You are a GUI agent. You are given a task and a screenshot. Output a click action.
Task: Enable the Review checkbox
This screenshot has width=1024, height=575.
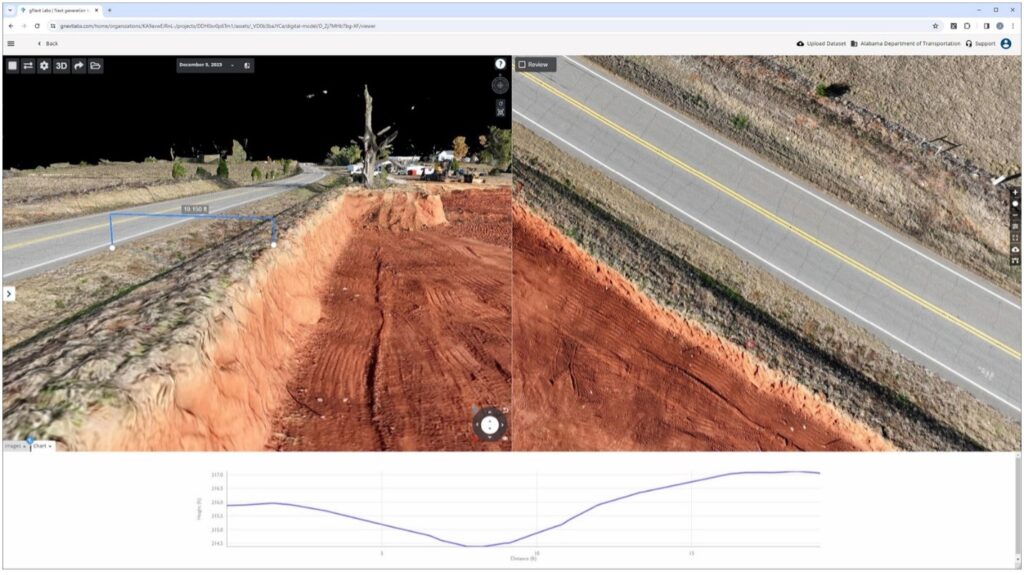point(522,65)
